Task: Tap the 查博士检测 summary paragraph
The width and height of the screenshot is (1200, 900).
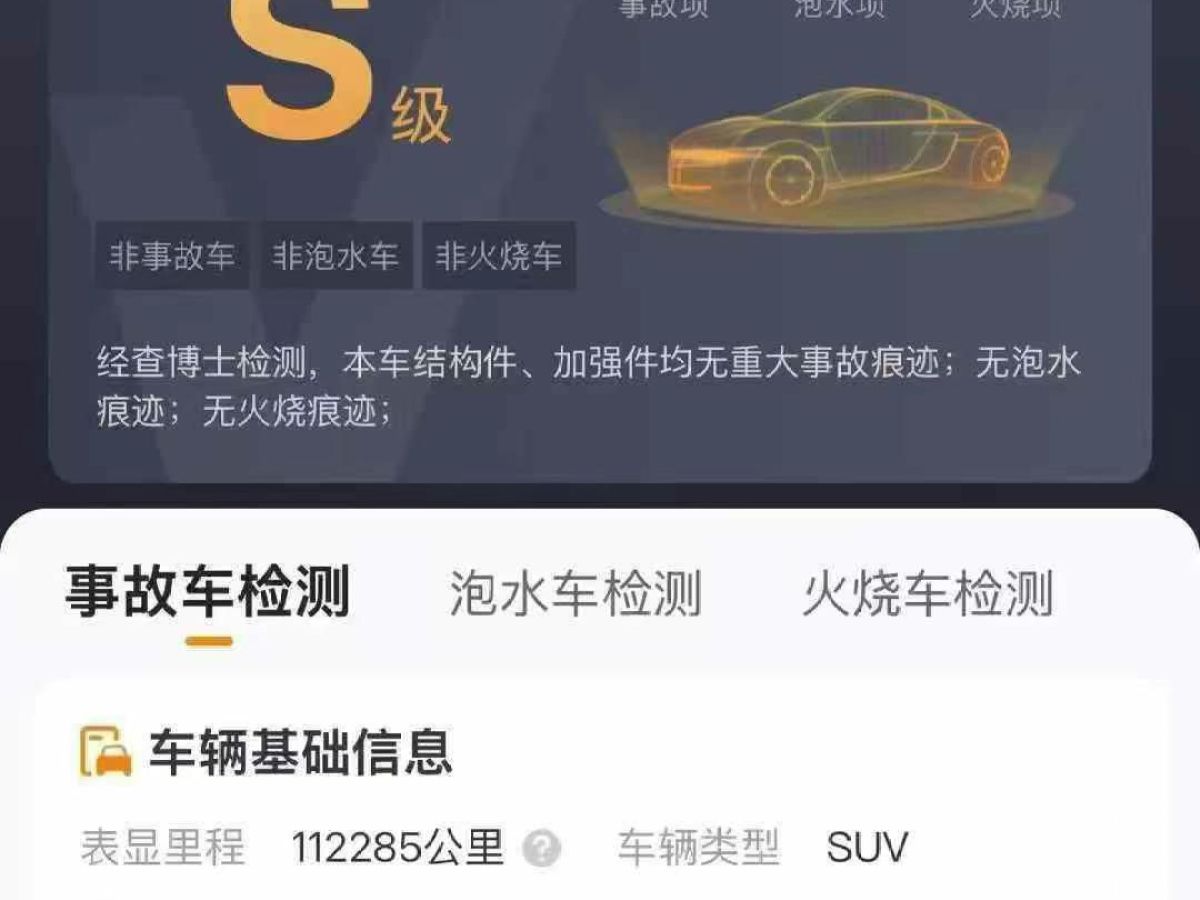Action: [x=589, y=387]
